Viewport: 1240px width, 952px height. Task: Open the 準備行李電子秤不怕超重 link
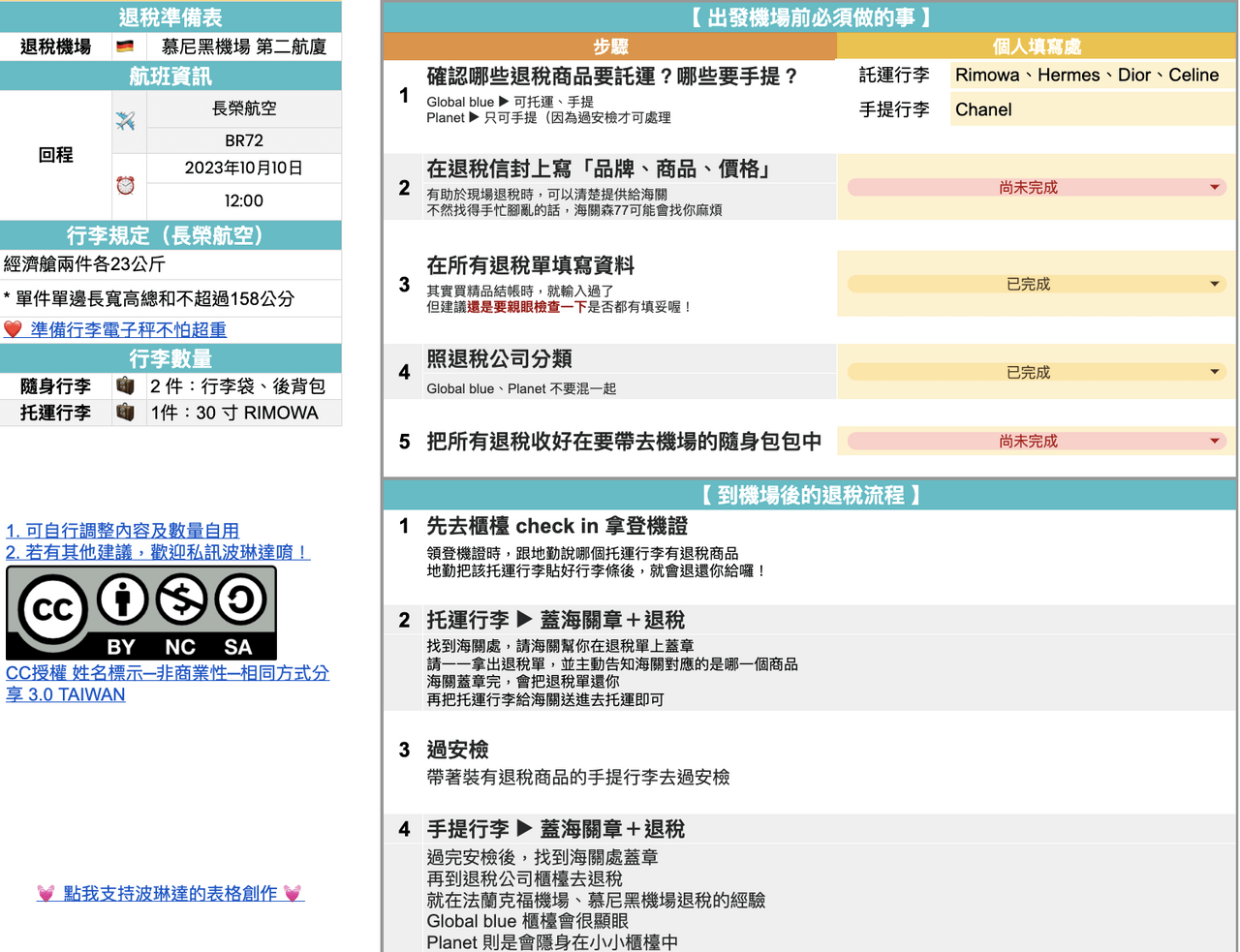129,329
